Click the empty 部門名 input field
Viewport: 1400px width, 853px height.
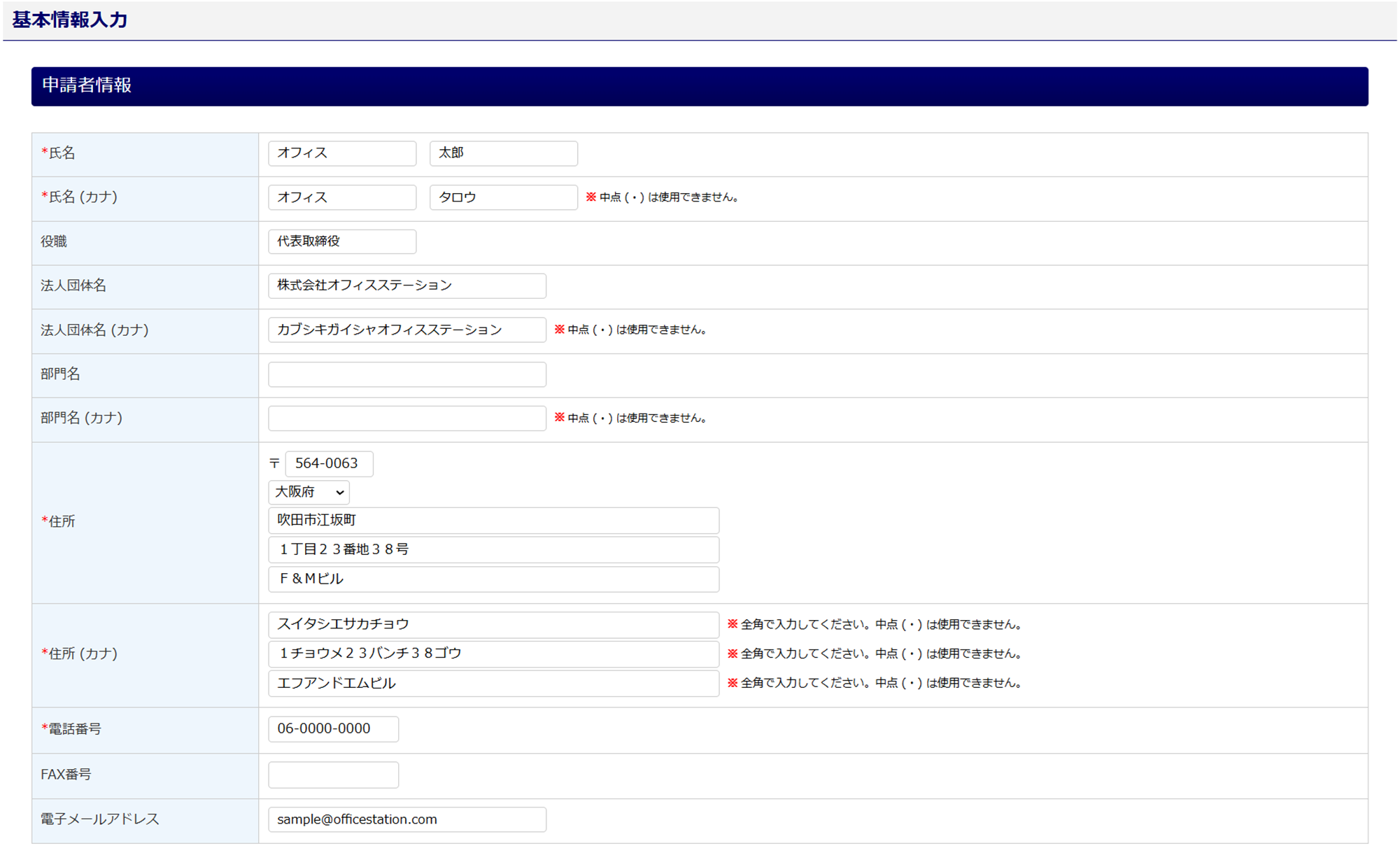pos(406,374)
